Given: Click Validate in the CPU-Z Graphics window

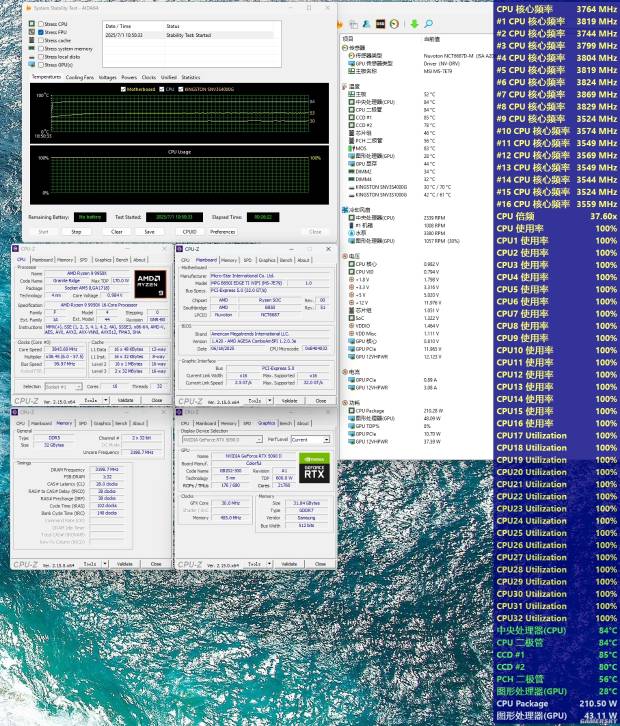Looking at the screenshot, I should (289, 564).
